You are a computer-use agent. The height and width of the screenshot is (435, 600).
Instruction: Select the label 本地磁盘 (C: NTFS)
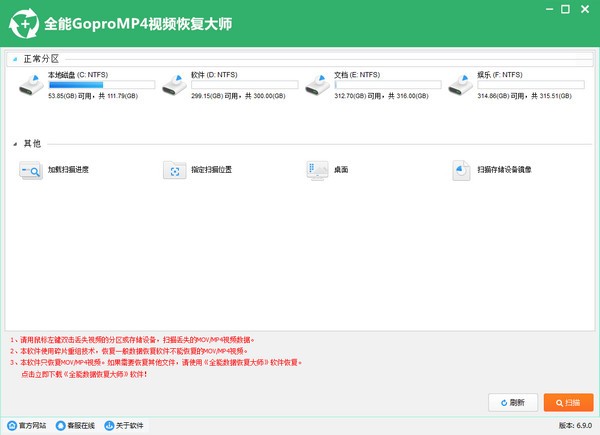(78, 75)
